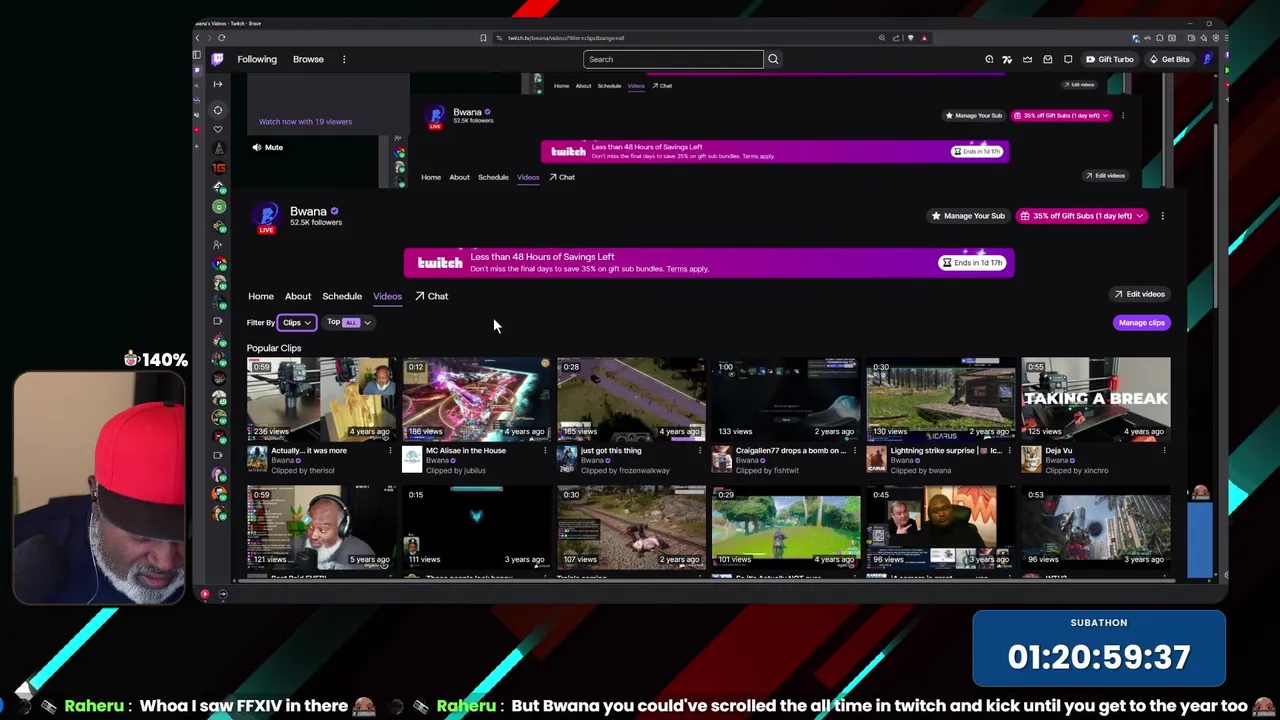Click the browser back arrow
1280x720 pixels.
(198, 38)
